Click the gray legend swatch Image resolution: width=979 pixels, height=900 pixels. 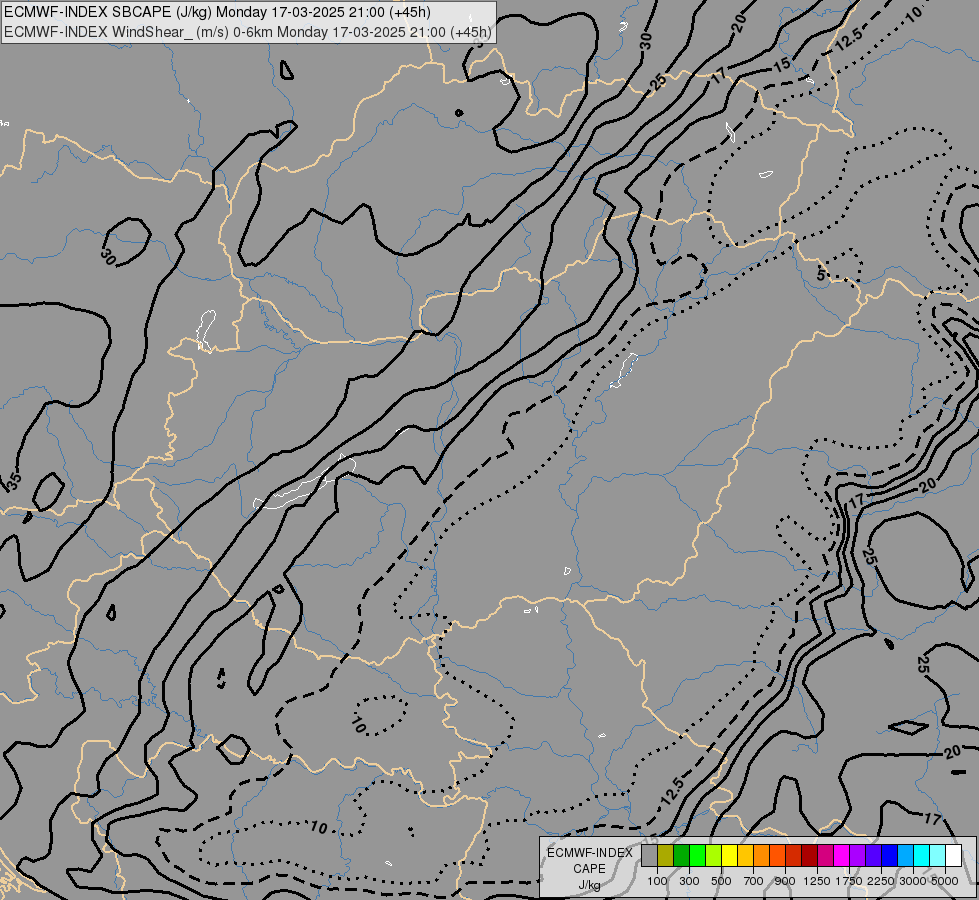coord(649,856)
